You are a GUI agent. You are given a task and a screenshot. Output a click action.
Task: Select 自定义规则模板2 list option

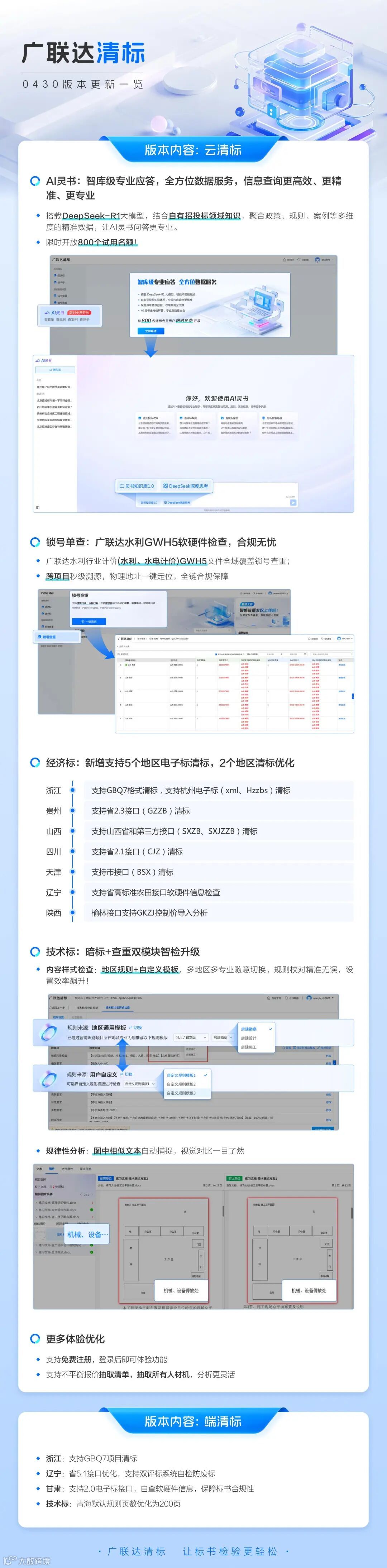pos(187,1084)
